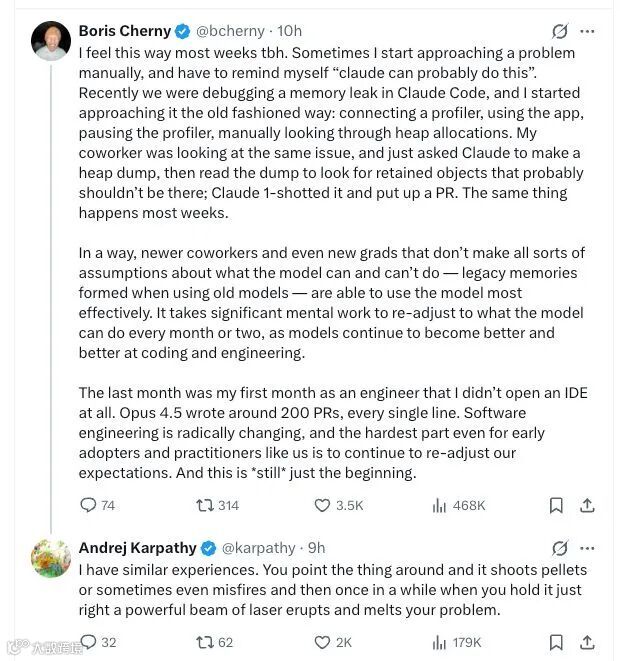
Task: Retweet Andrej Karpathy's reply
Action: point(205,642)
